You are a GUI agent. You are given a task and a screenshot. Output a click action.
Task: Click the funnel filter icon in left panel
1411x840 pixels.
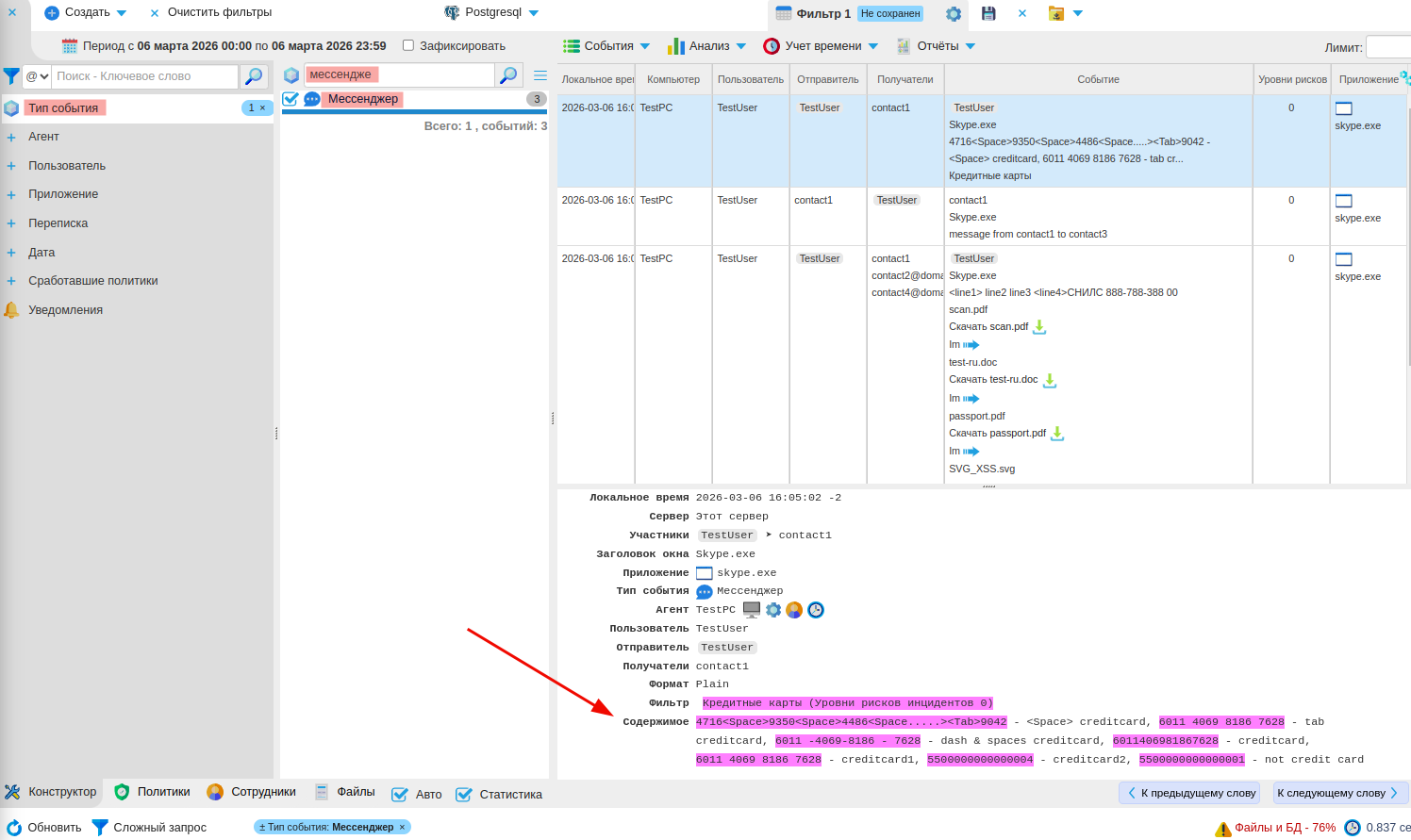point(11,76)
